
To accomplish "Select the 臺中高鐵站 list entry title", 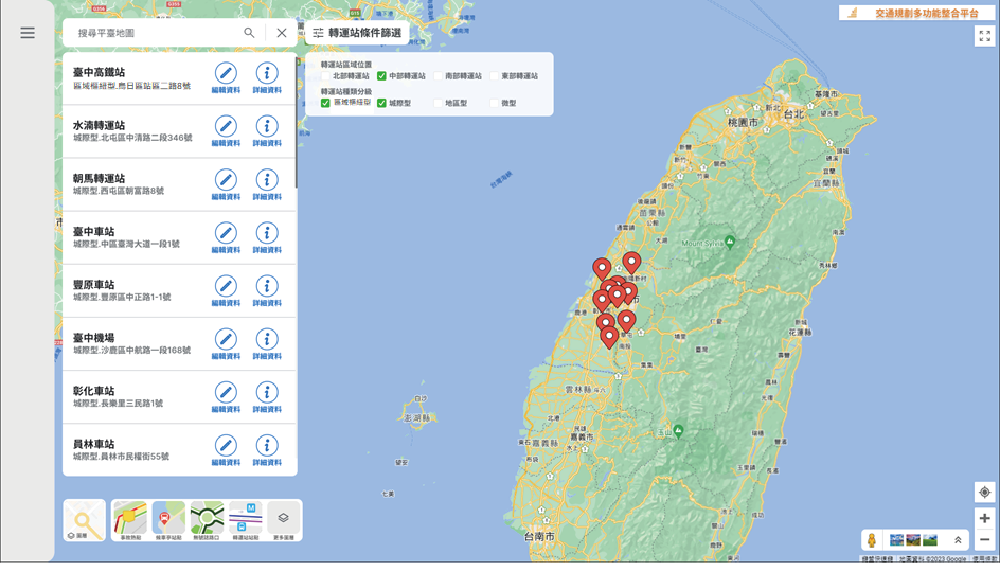I will 99,72.
